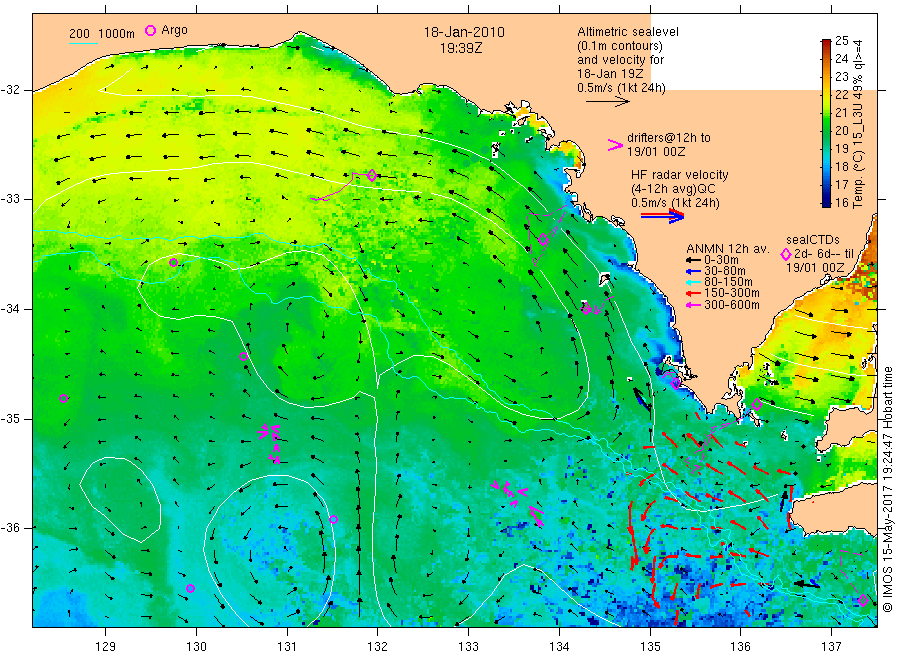Viewport: 900px width, 660px height.
Task: Click the 'Argo' legend label
Action: (174, 30)
